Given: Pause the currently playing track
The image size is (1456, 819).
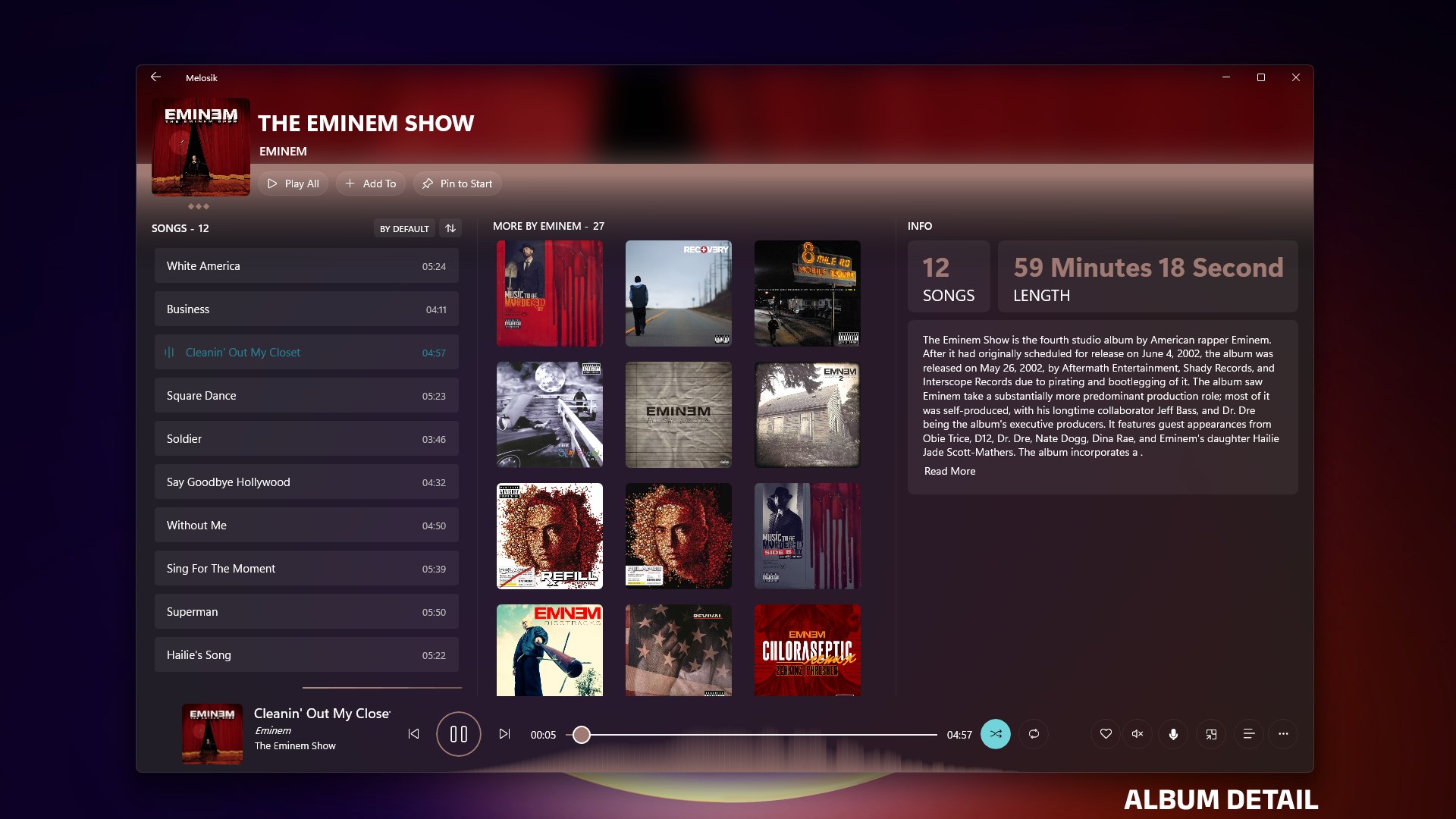Looking at the screenshot, I should pos(458,734).
